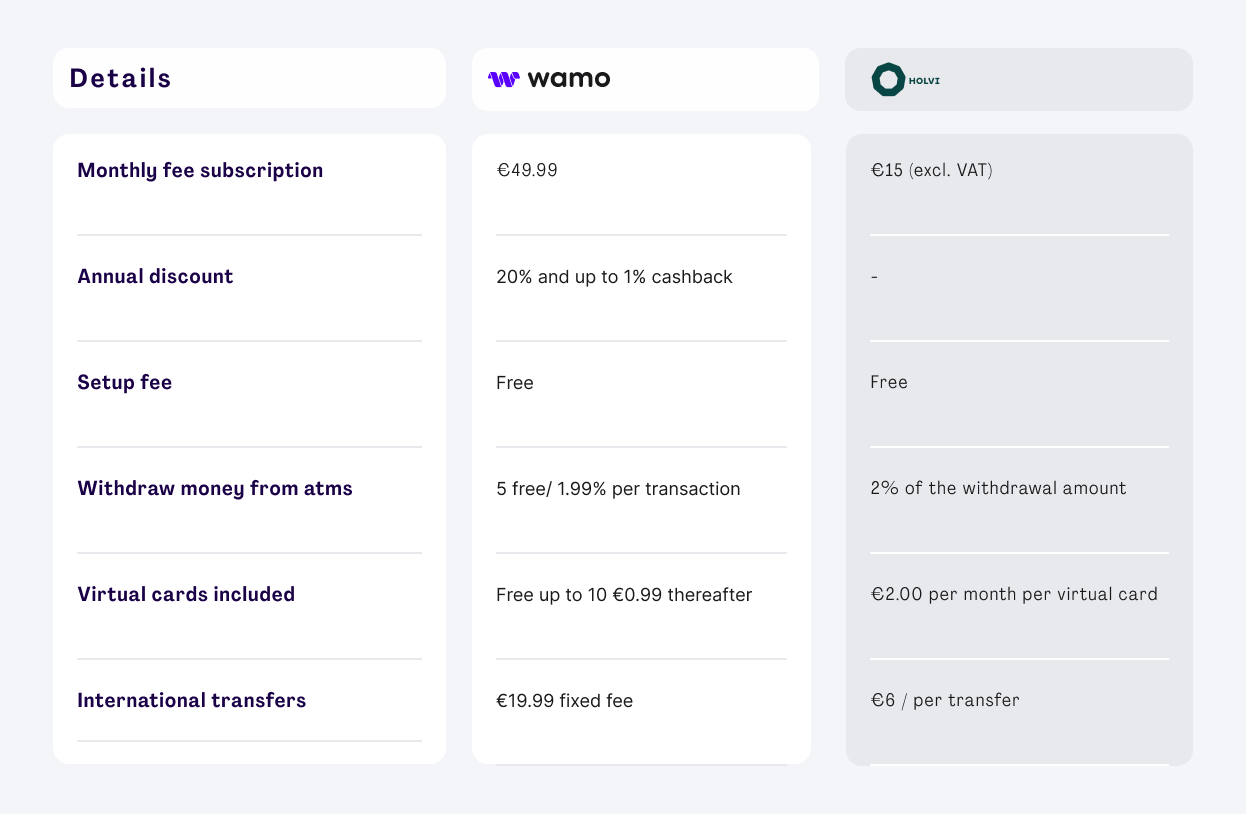Click the Annual discount row label
Image resolution: width=1246 pixels, height=814 pixels.
155,276
